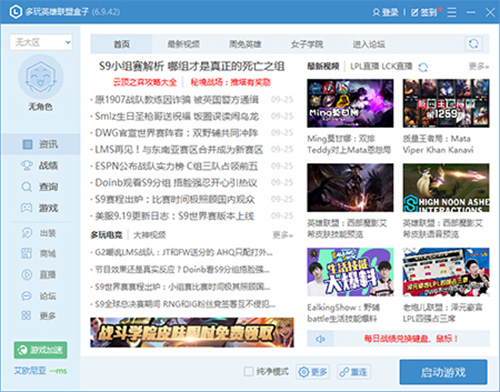Open the 论坛 forum sidebar item
Viewport: 500px width, 392px height.
tap(40, 296)
